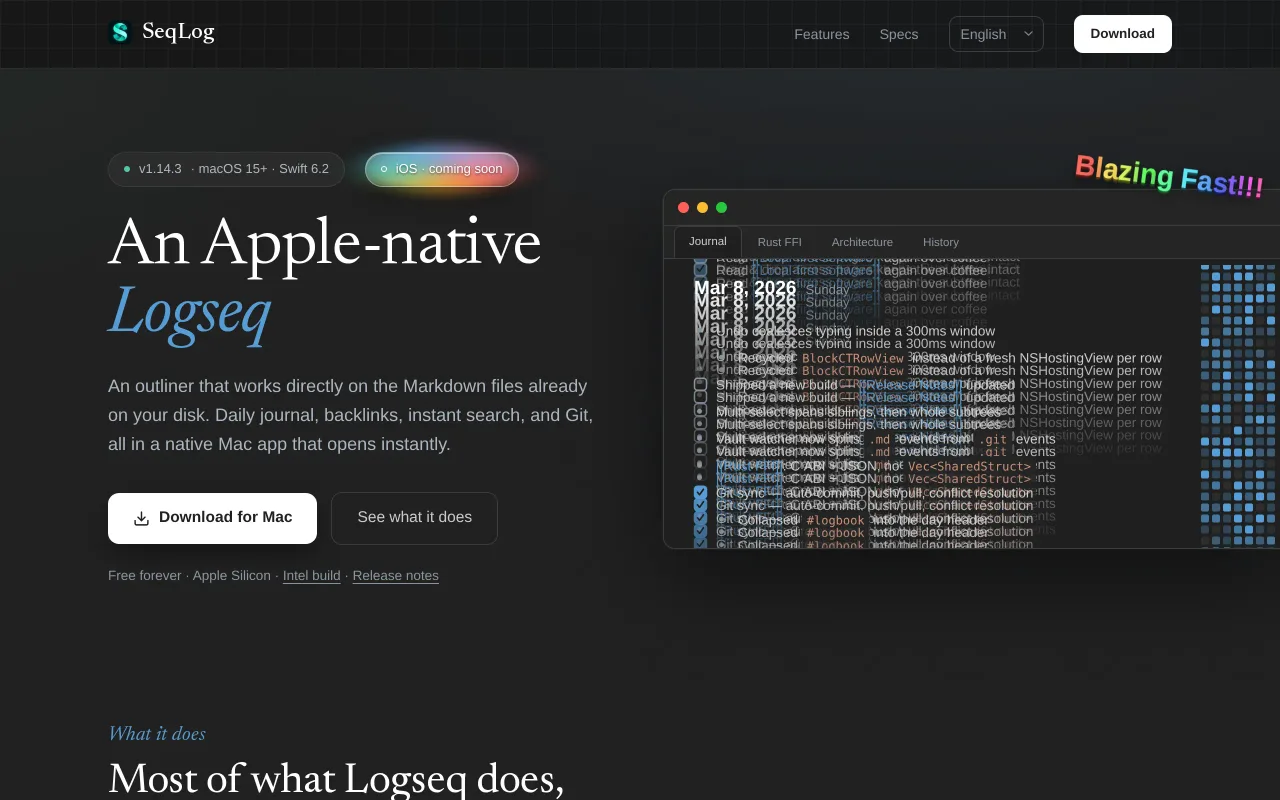The height and width of the screenshot is (800, 1280).
Task: Open the Intel build link
Action: click(312, 576)
